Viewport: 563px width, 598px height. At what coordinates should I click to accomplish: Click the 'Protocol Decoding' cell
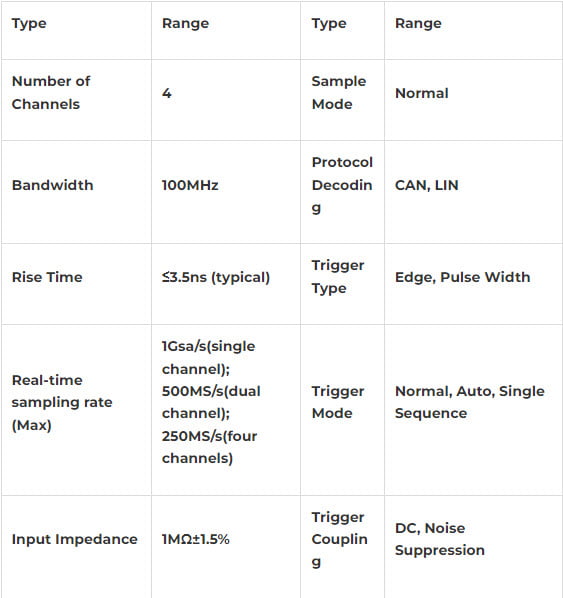[x=342, y=187]
